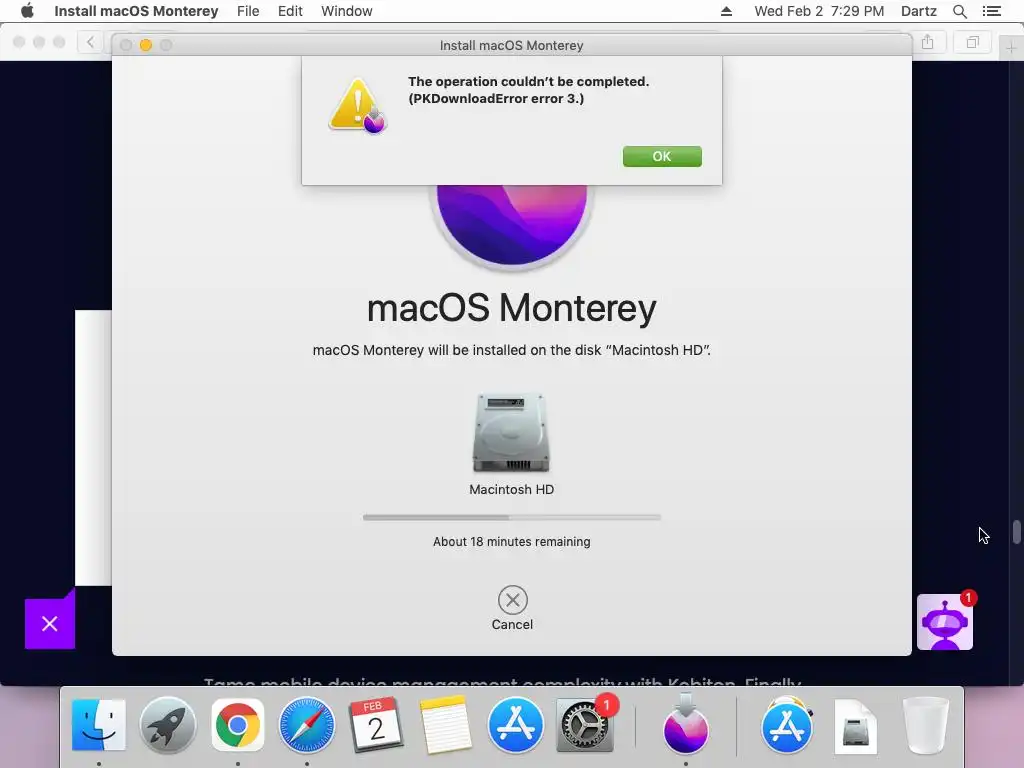Open the Edit menu
The width and height of the screenshot is (1024, 768).
pyautogui.click(x=290, y=11)
